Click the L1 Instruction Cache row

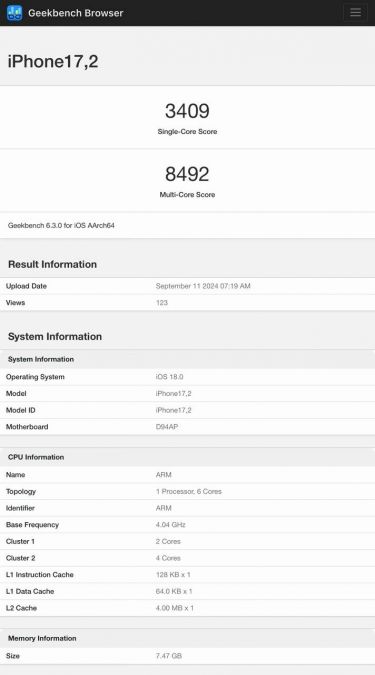[187, 575]
